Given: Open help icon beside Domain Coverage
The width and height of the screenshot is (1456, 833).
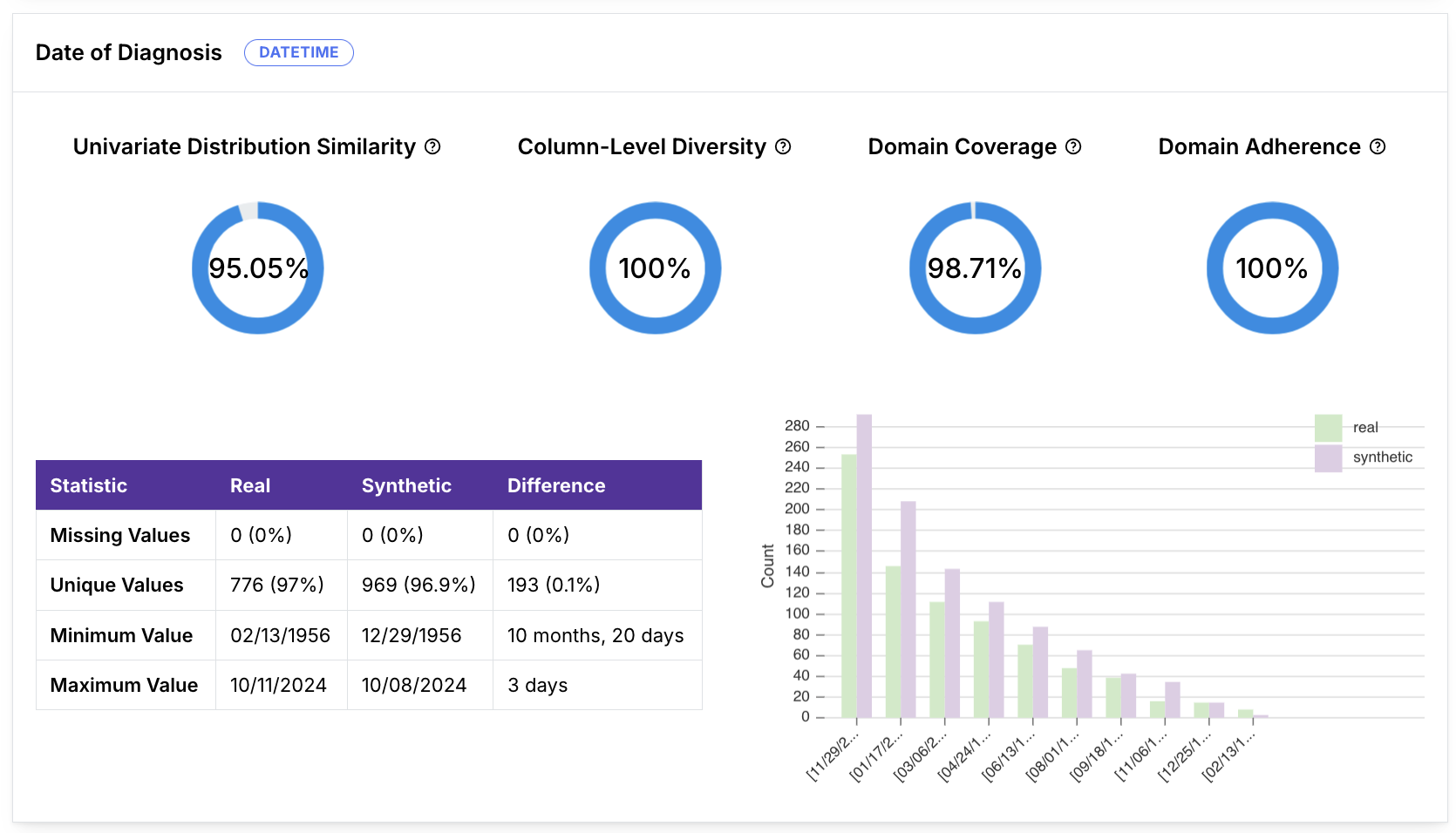Looking at the screenshot, I should point(1073,146).
